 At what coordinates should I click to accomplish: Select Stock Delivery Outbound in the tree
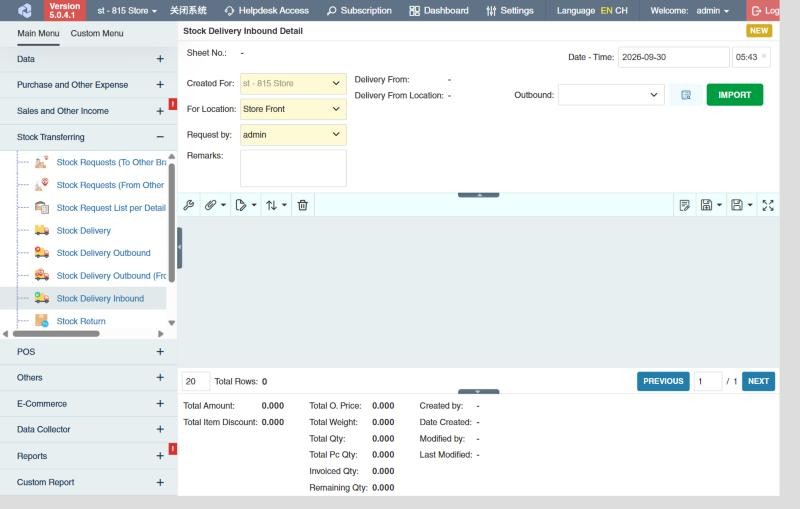pos(104,253)
